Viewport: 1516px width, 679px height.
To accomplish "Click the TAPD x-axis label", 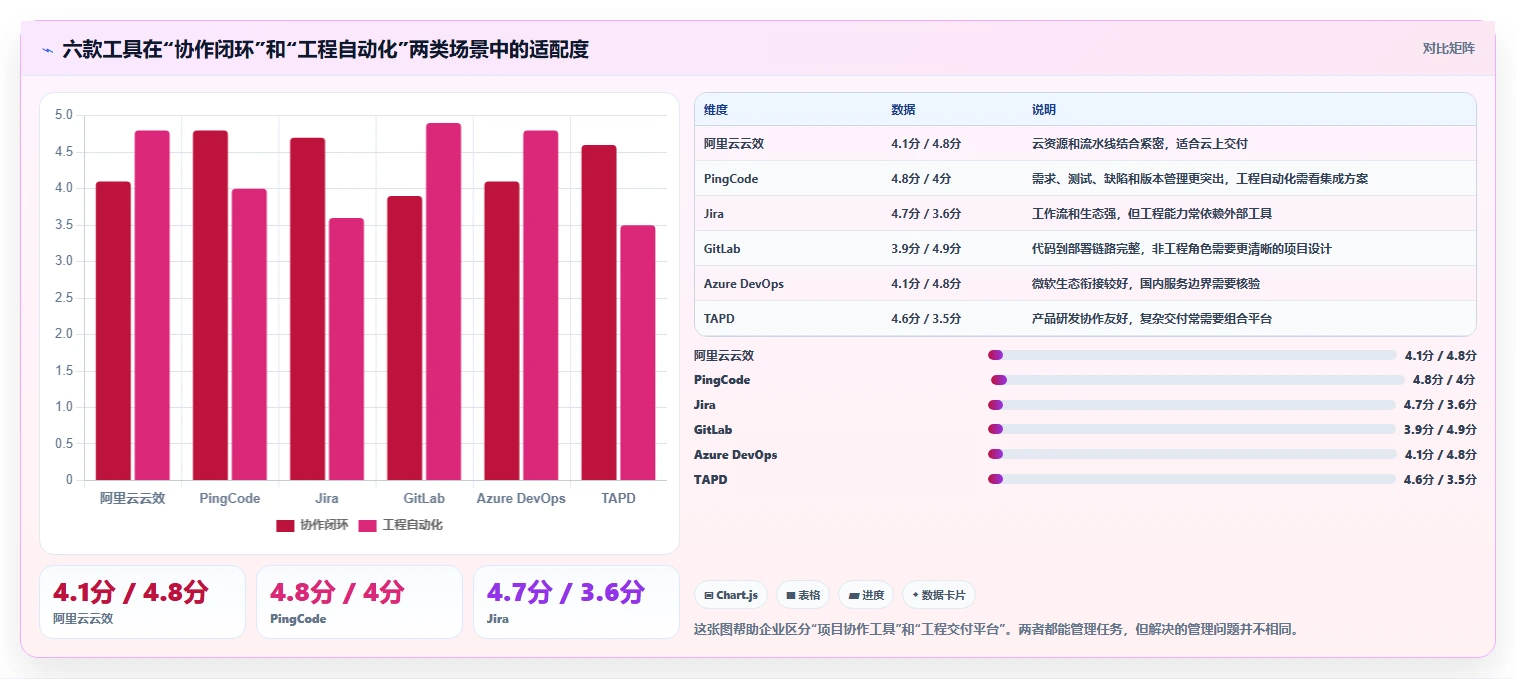I will click(x=618, y=498).
